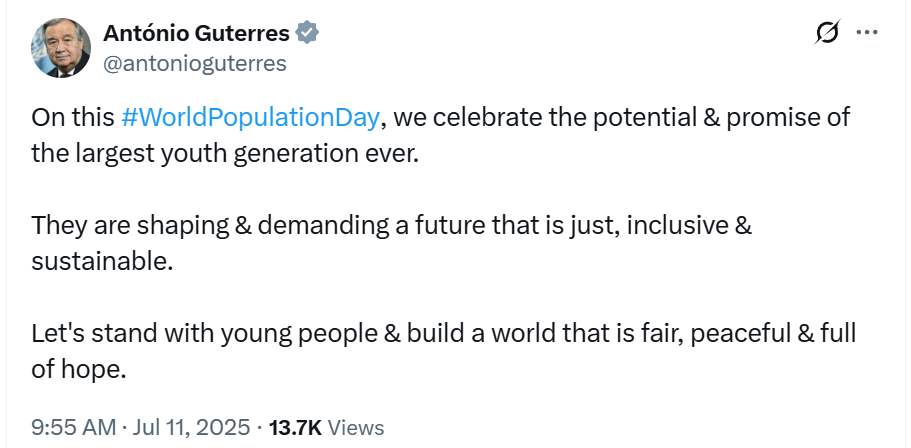Click the Views label
This screenshot has height=448, width=911.
pos(356,428)
